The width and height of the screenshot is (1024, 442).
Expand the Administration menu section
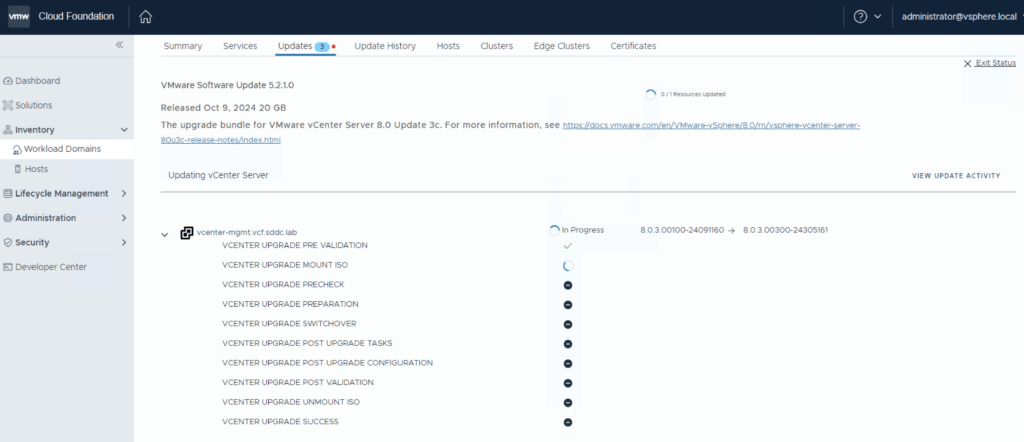pos(124,218)
